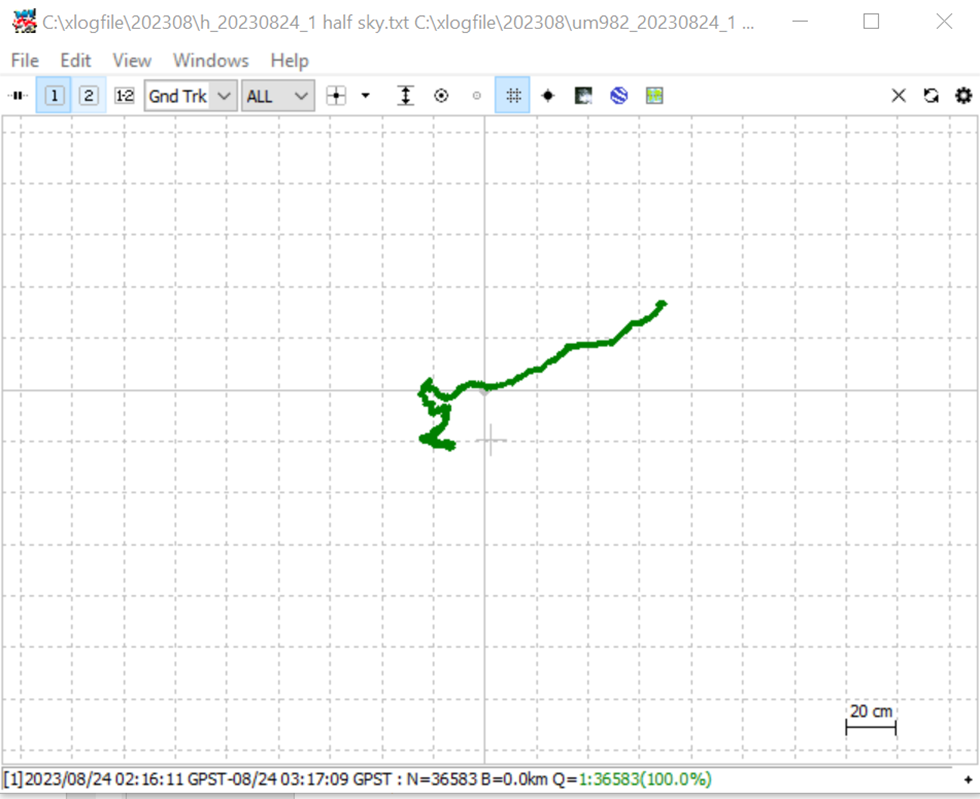The image size is (980, 799).
Task: Open the Edit menu
Action: (x=76, y=61)
